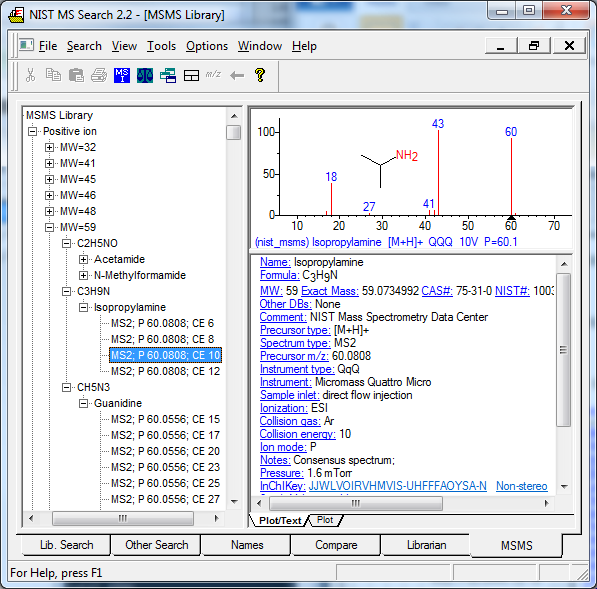
Task: Collapse the Isopropylamine tree node
Action: tap(83, 307)
